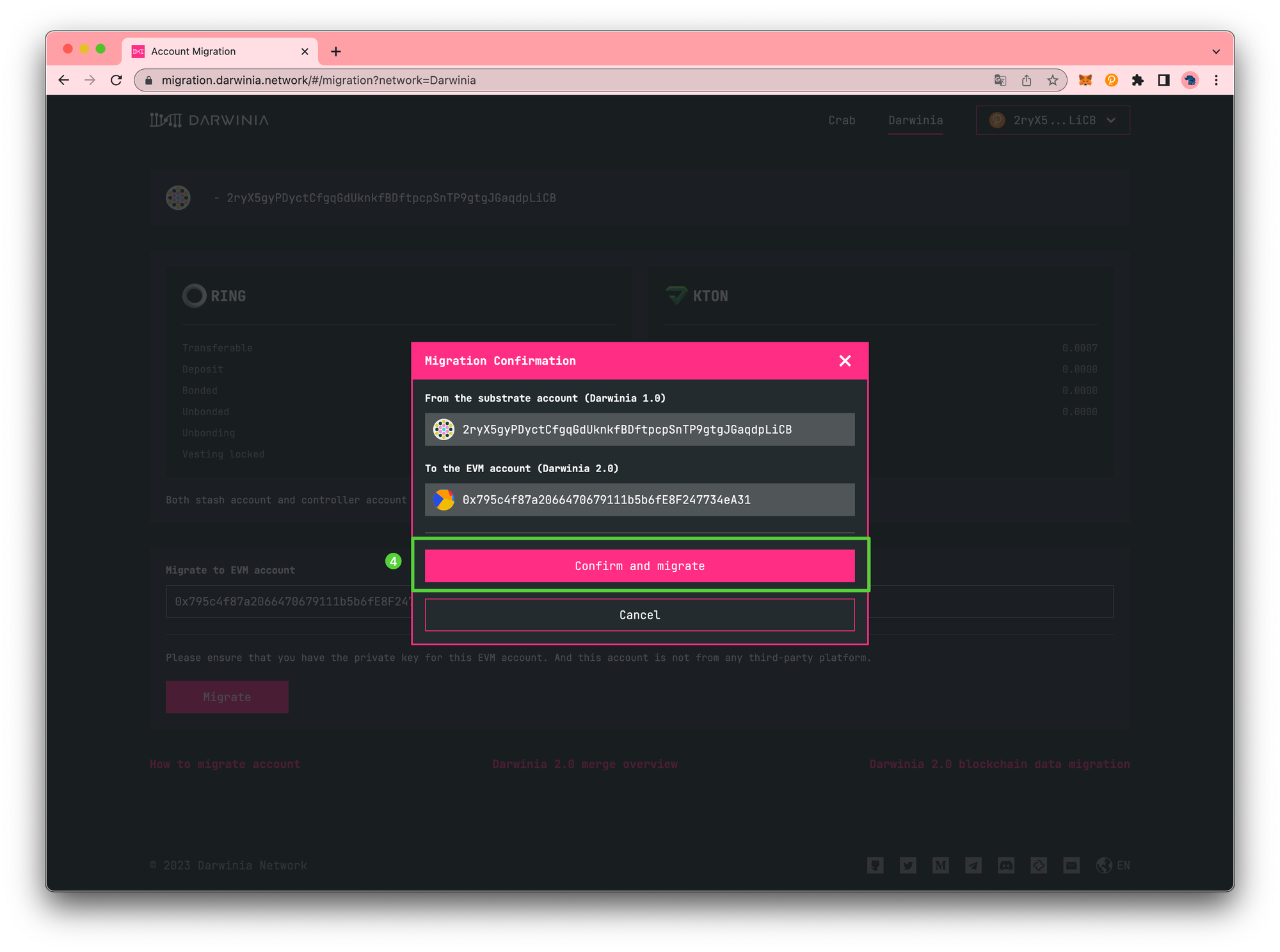Open the browser extensions puzzle icon

(1137, 80)
